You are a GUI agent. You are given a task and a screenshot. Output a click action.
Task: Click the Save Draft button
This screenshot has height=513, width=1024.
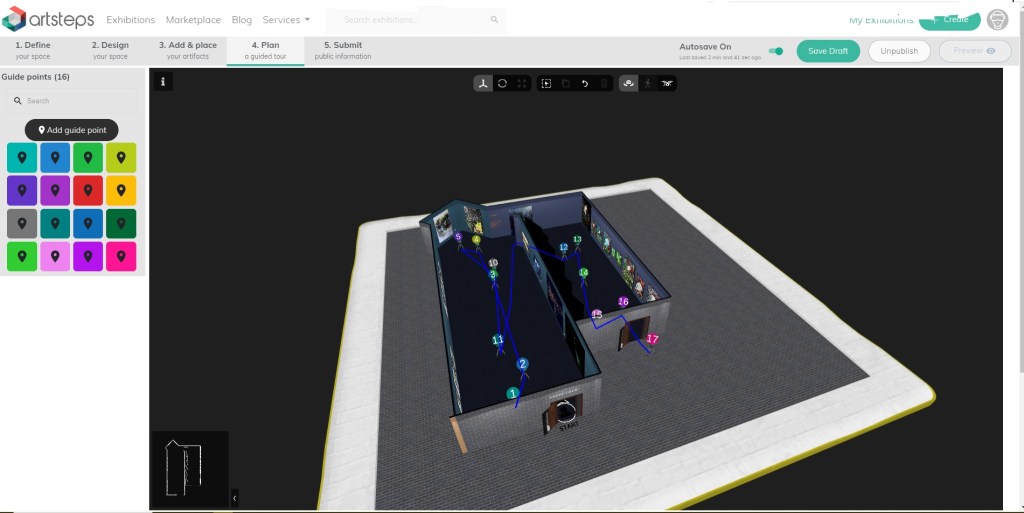828,51
